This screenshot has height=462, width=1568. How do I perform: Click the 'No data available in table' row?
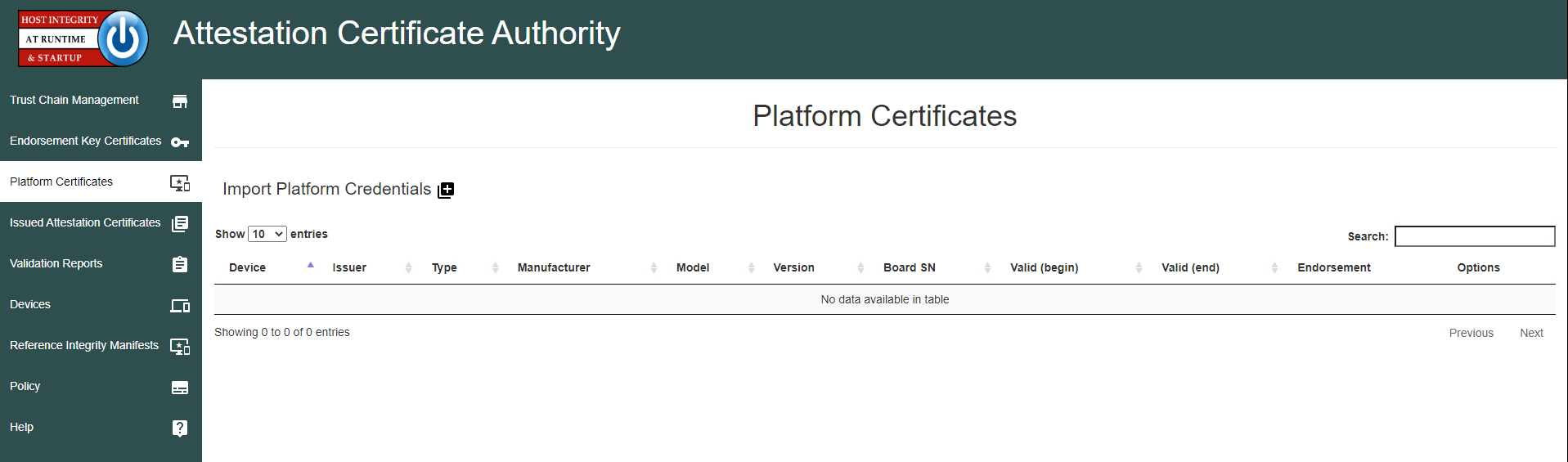click(885, 299)
